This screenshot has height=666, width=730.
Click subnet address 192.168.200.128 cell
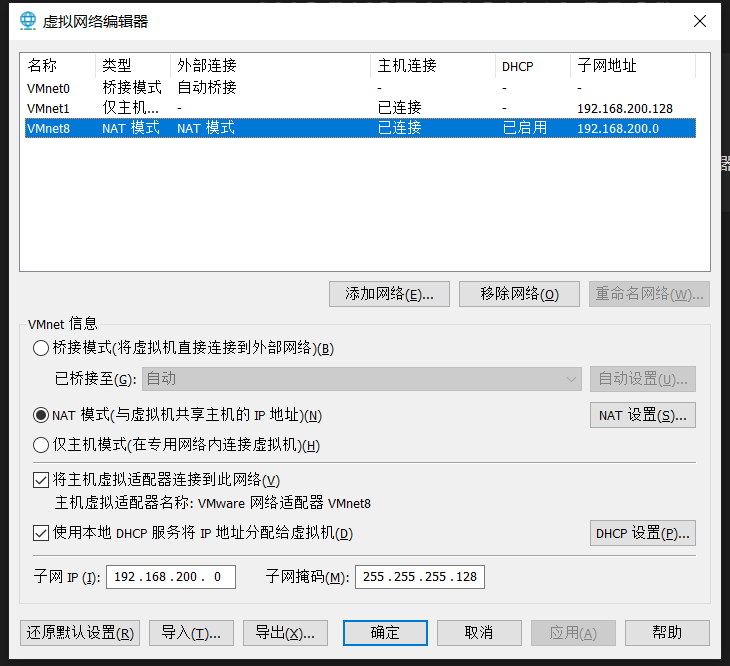(x=625, y=108)
